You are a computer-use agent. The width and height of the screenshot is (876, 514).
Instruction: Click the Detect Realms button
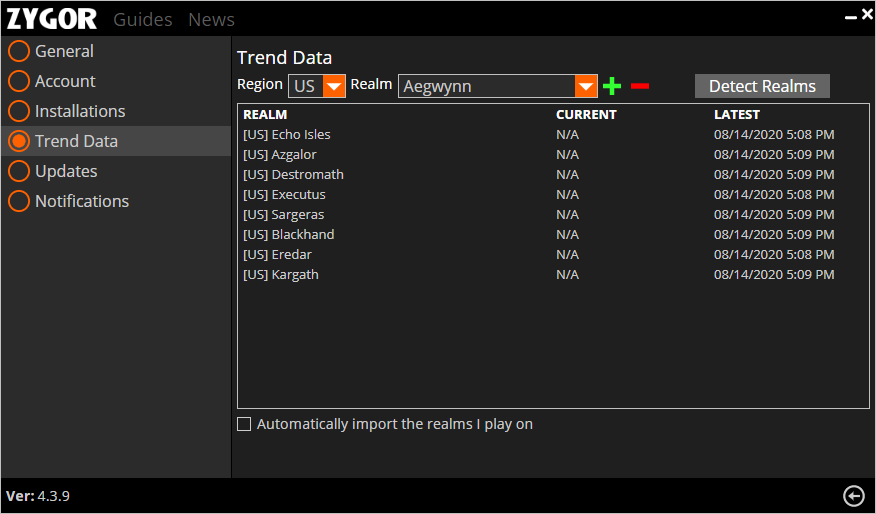click(762, 86)
